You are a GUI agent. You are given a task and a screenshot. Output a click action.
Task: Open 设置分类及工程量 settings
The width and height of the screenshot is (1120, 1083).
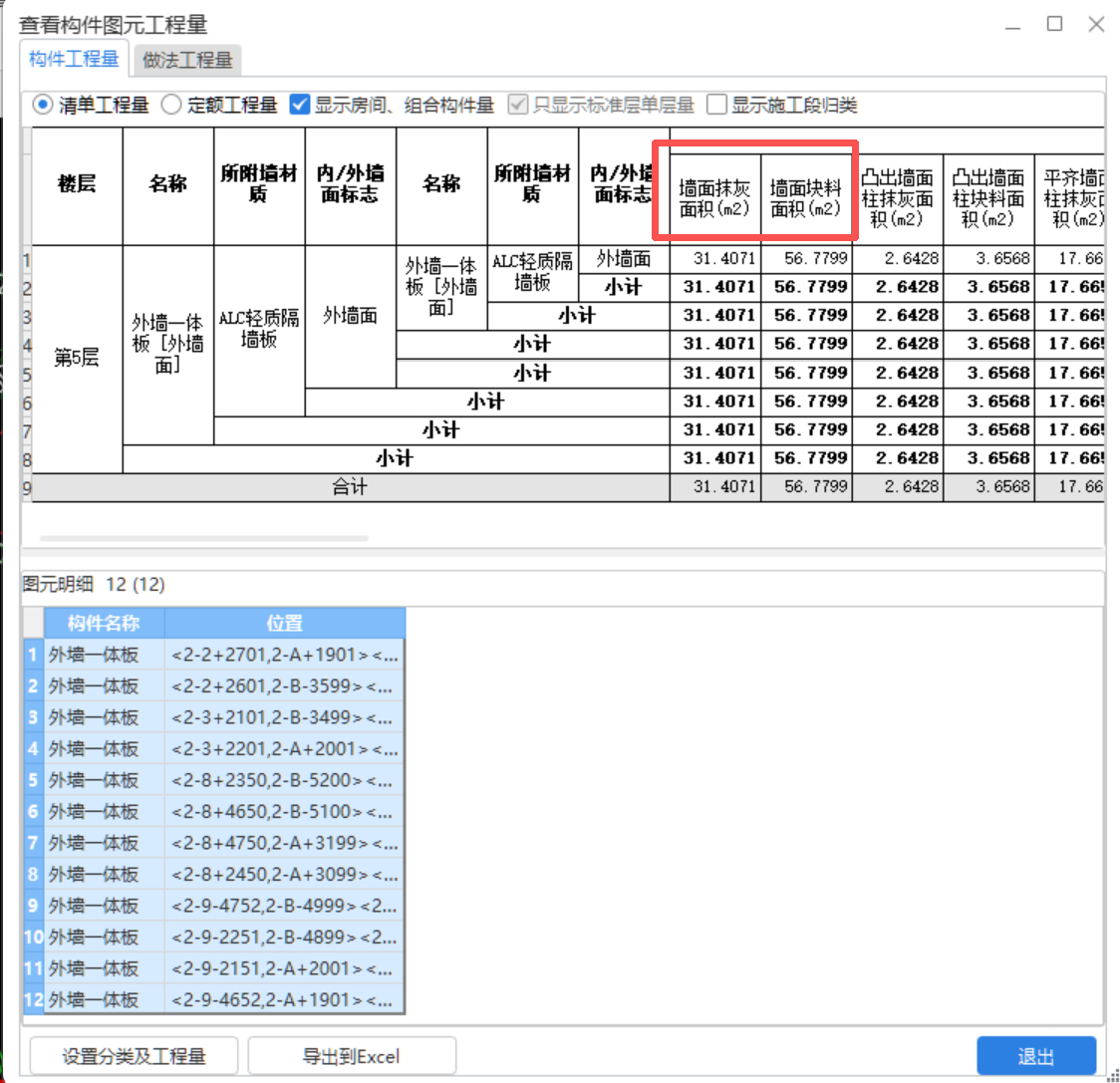coord(133,1055)
